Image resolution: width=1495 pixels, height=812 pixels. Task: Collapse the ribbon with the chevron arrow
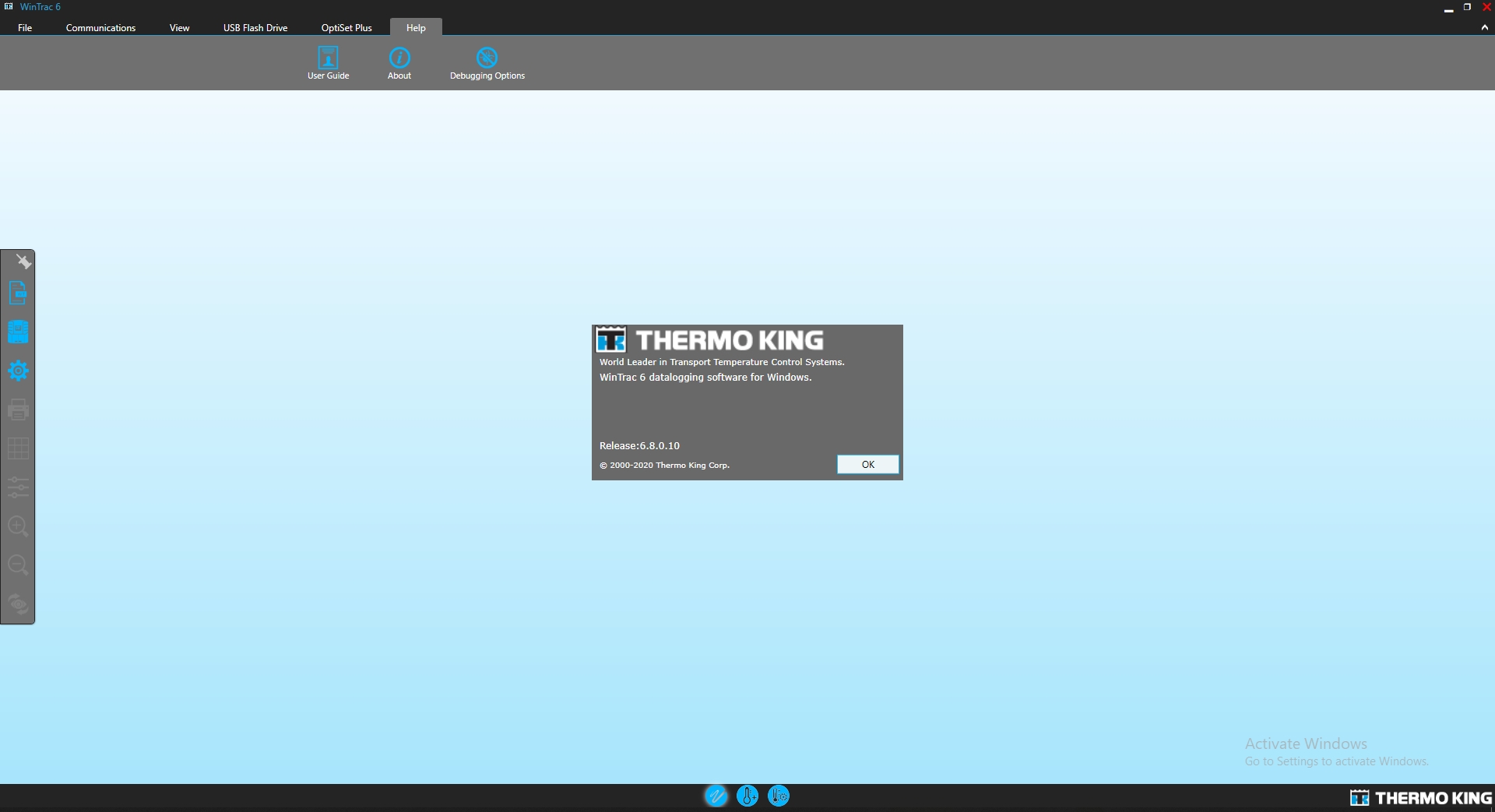point(1483,26)
